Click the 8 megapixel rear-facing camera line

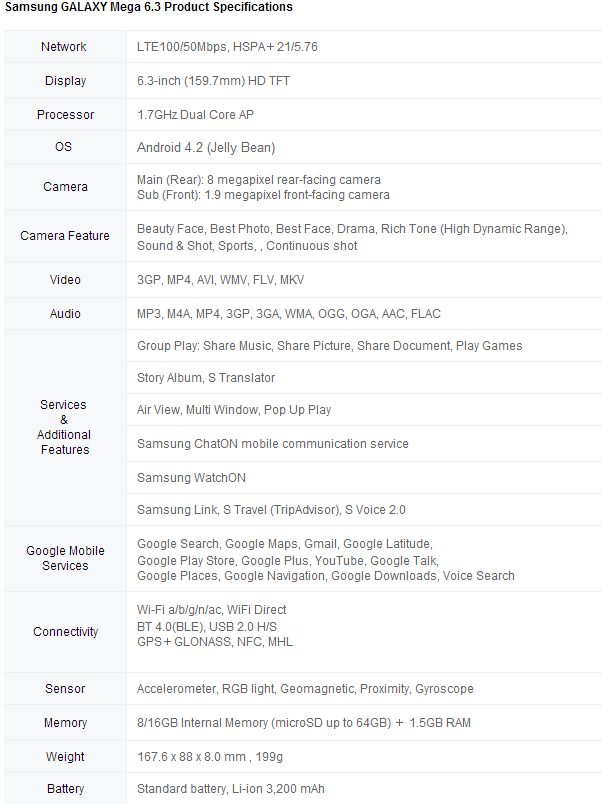pyautogui.click(x=259, y=180)
